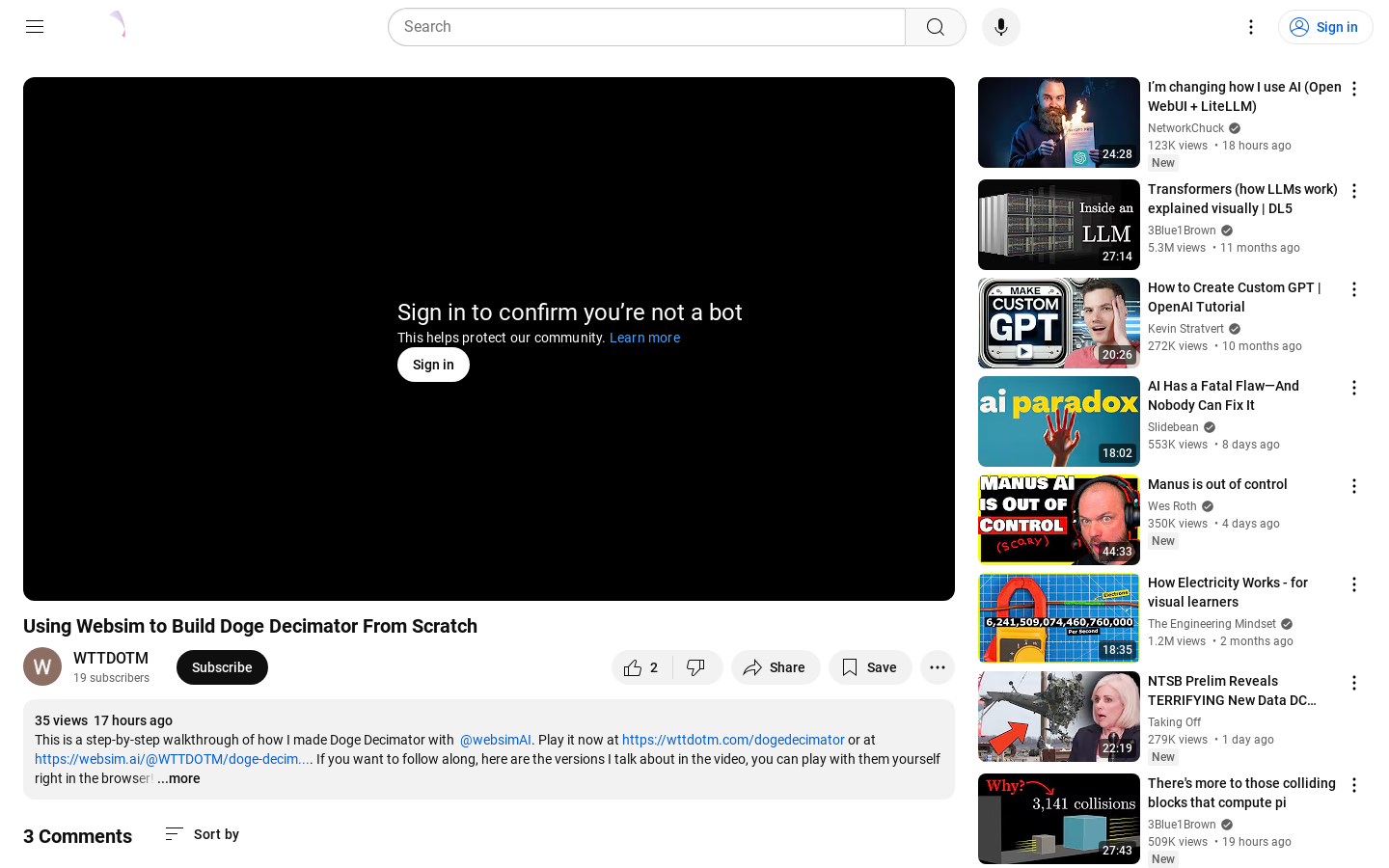Open options menu for Custom GPT video
The height and width of the screenshot is (868, 1389).
point(1354,289)
